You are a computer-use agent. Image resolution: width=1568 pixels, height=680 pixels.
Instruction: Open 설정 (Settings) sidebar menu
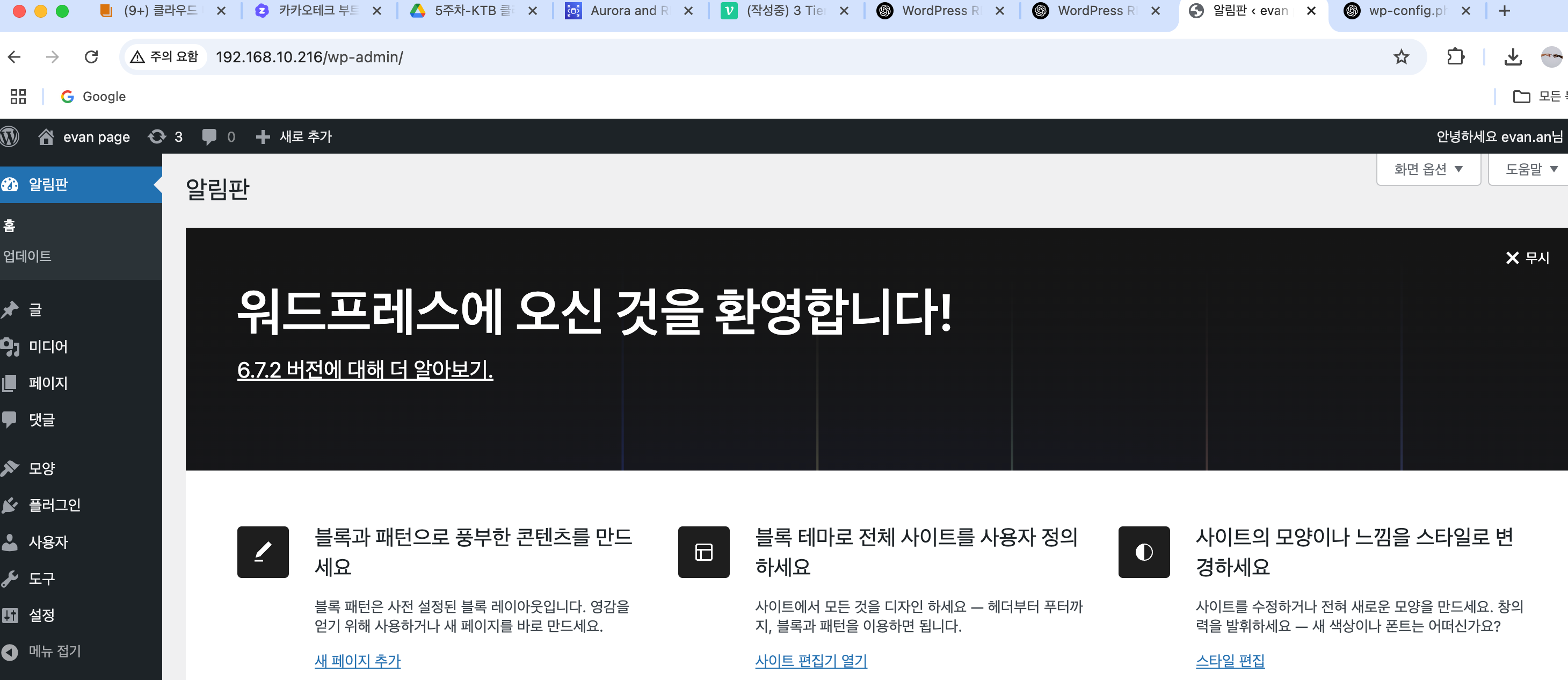coord(41,615)
